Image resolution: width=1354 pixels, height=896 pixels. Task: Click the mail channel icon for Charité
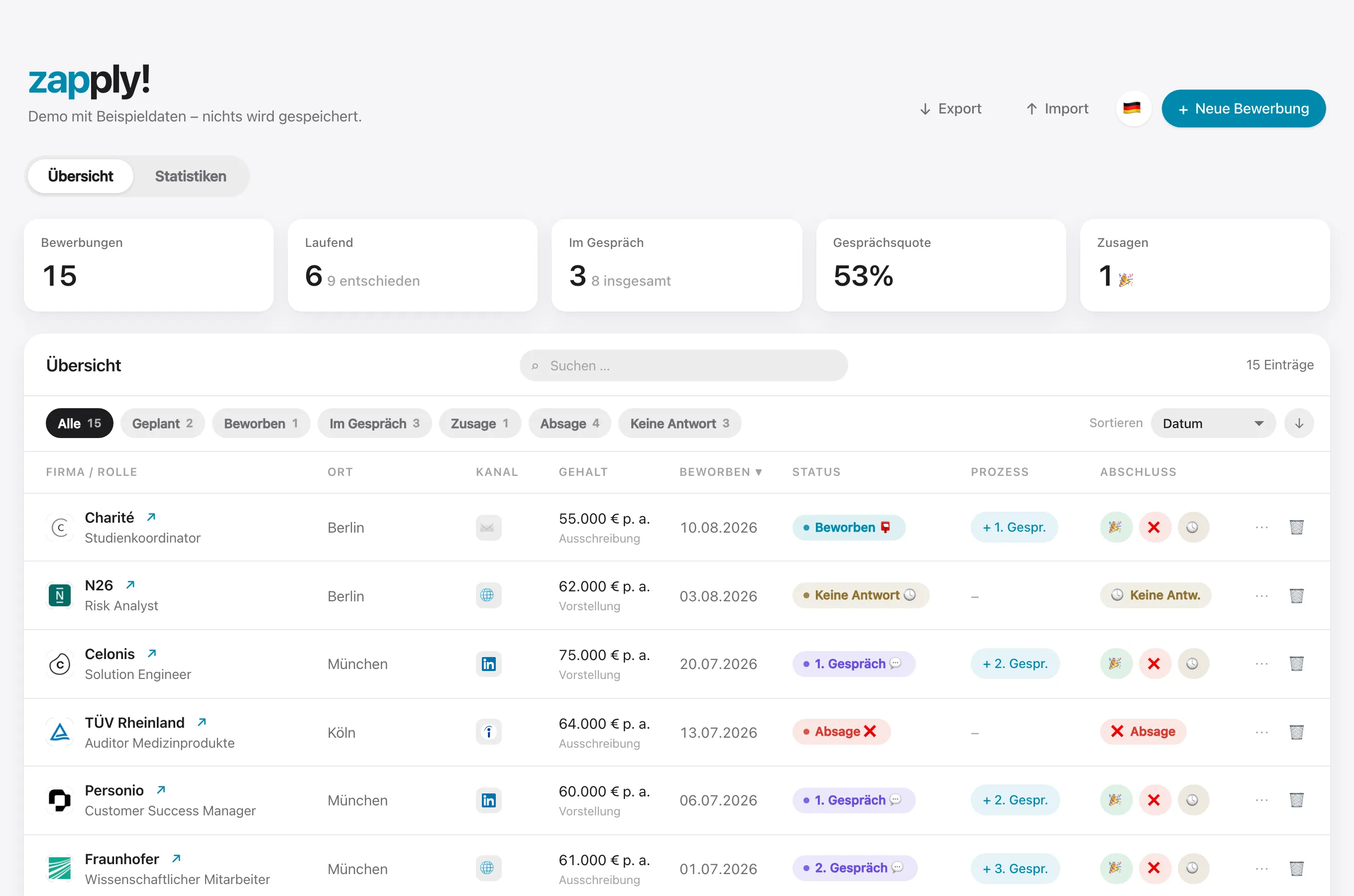click(488, 528)
